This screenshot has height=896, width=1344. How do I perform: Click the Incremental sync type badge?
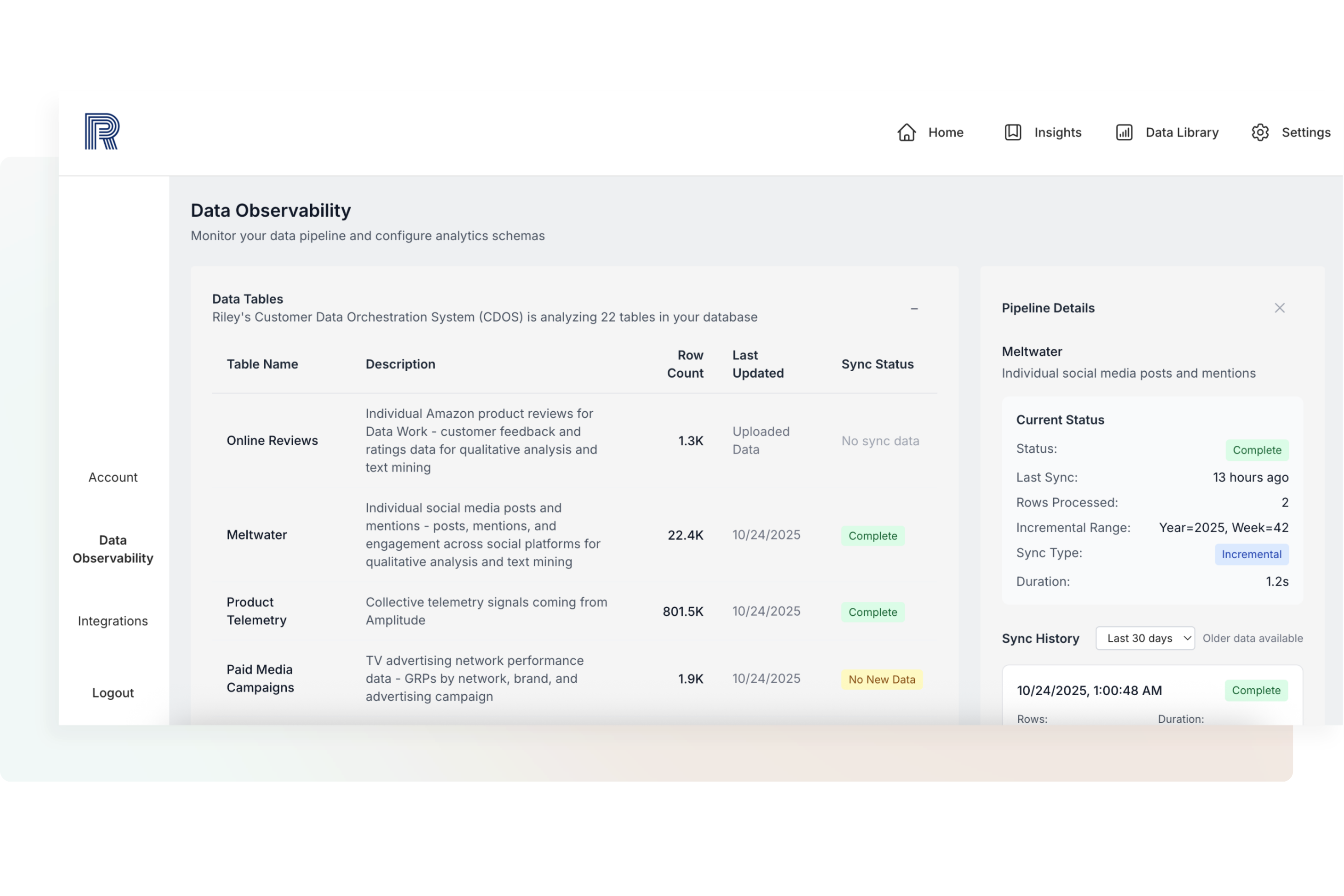coord(1252,554)
